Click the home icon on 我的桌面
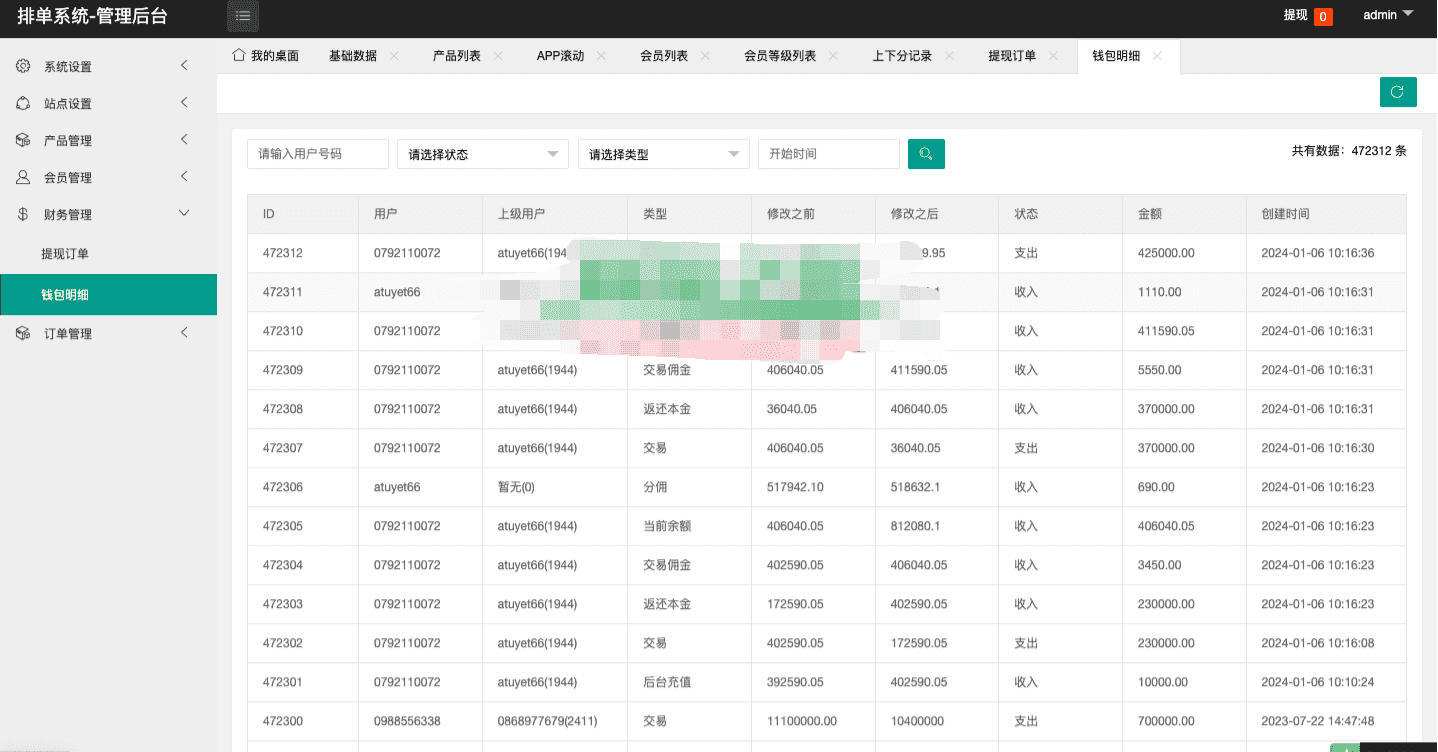This screenshot has width=1438, height=752. [238, 55]
